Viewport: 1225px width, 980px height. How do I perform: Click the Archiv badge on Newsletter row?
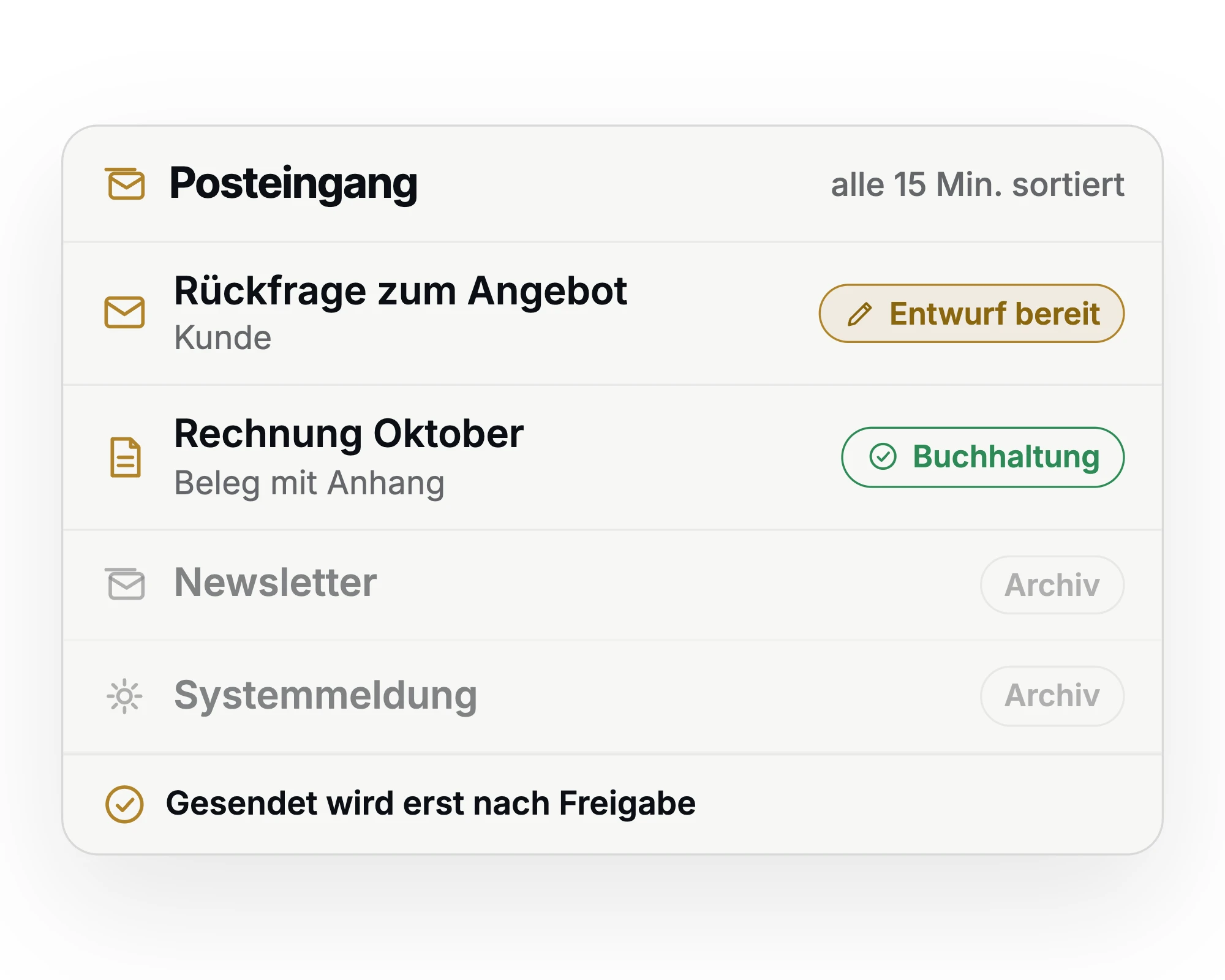(1052, 585)
